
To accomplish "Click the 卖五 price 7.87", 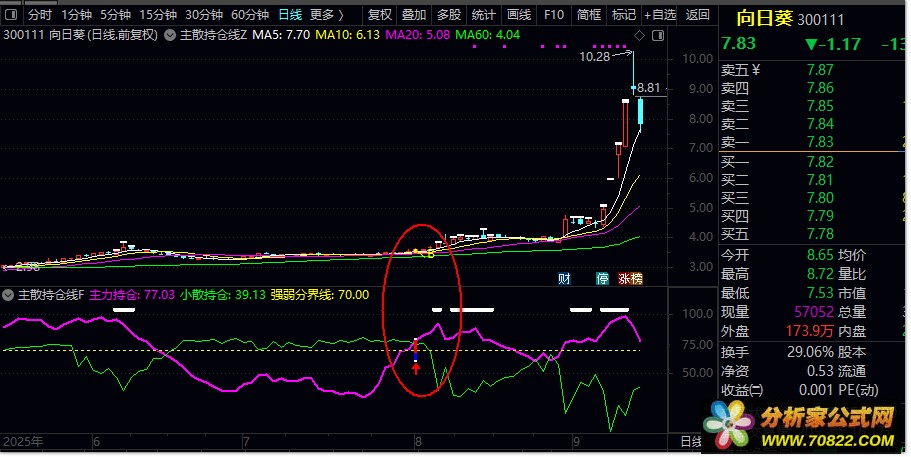I will [x=820, y=70].
